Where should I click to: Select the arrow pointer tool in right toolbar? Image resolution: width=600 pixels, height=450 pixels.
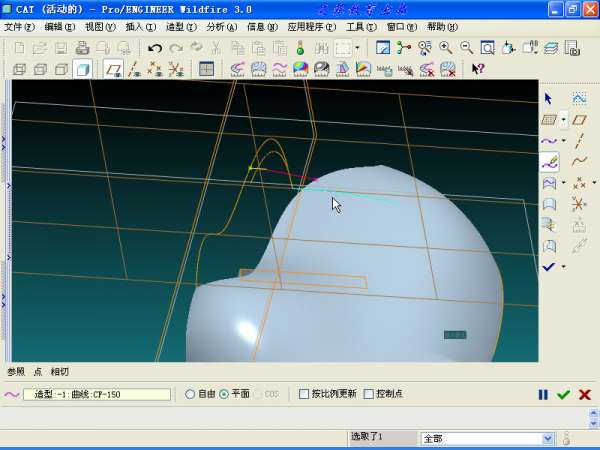(x=548, y=98)
